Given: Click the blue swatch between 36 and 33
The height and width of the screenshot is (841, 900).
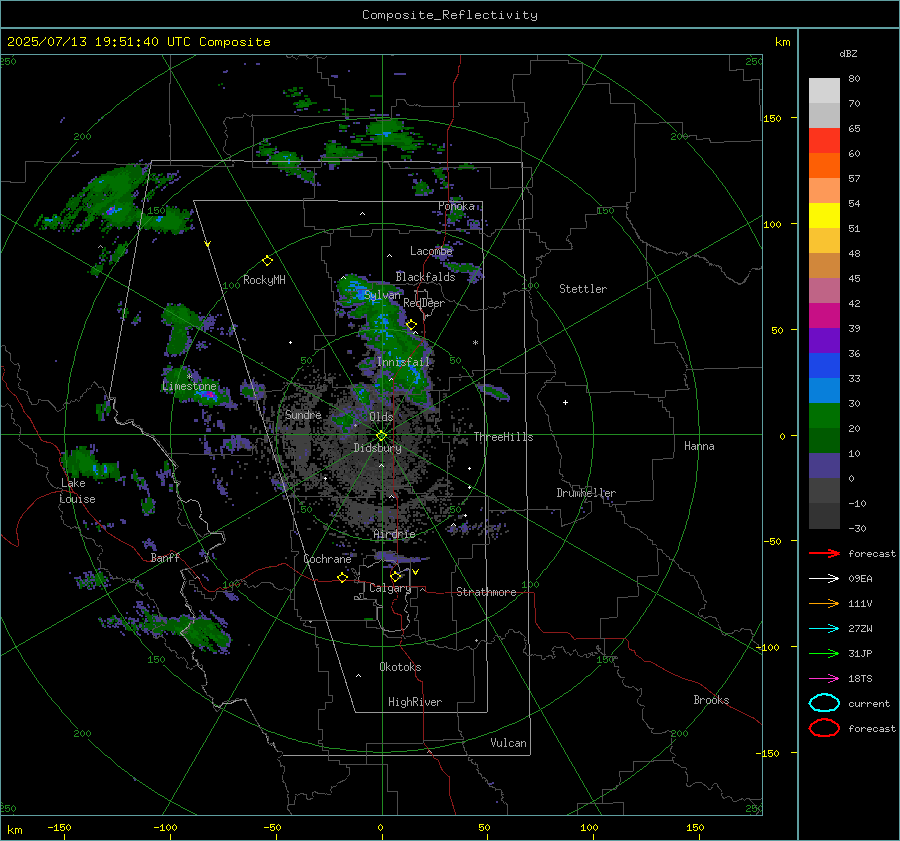Looking at the screenshot, I should pyautogui.click(x=824, y=365).
